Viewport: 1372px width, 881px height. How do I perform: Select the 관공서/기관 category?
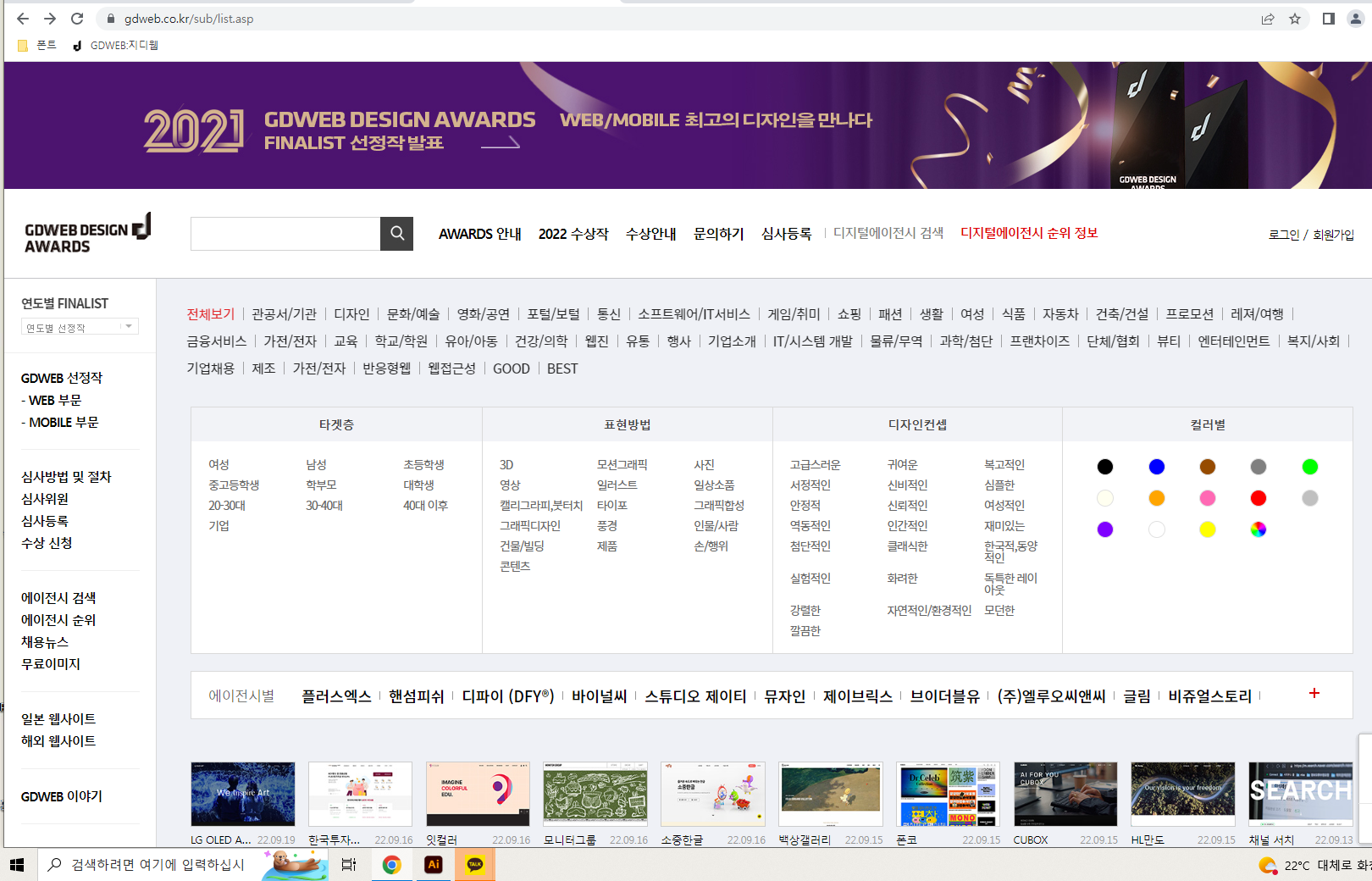[x=284, y=314]
